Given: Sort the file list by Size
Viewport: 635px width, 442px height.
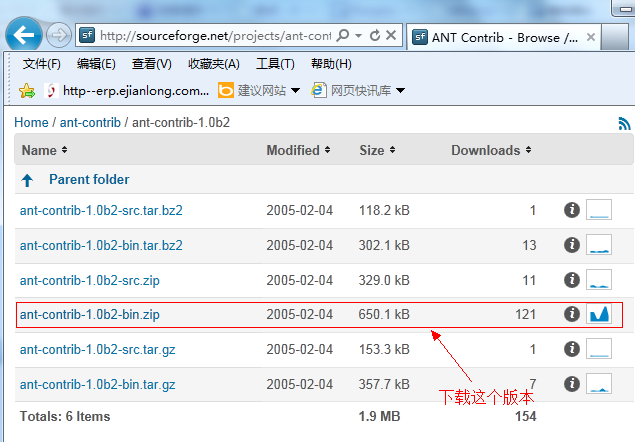Looking at the screenshot, I should pyautogui.click(x=377, y=150).
